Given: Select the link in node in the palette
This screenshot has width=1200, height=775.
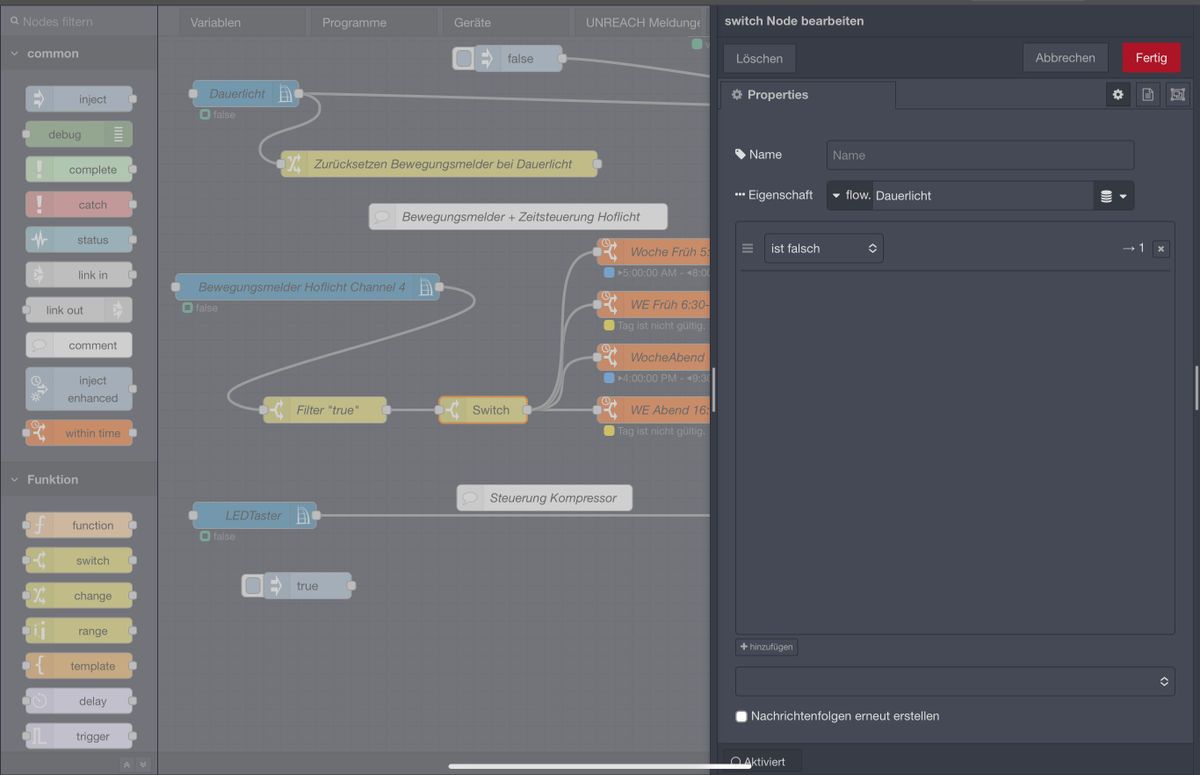Looking at the screenshot, I should pos(79,275).
